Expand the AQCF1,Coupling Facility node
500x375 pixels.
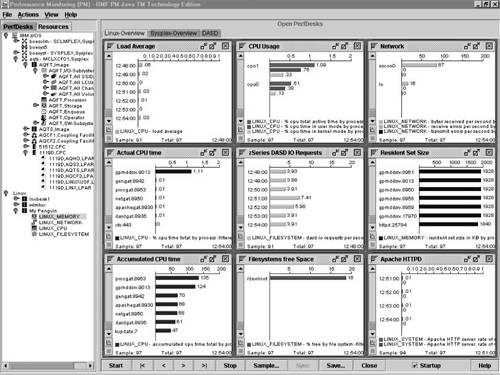click(26, 135)
